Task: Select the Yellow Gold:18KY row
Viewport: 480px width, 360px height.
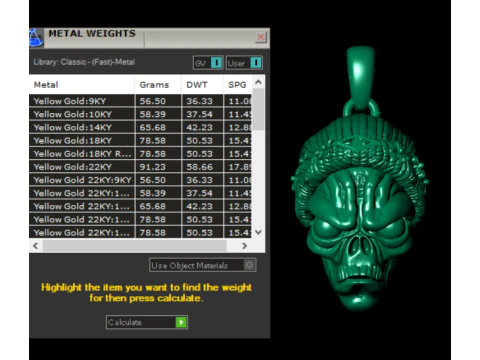Action: 140,141
